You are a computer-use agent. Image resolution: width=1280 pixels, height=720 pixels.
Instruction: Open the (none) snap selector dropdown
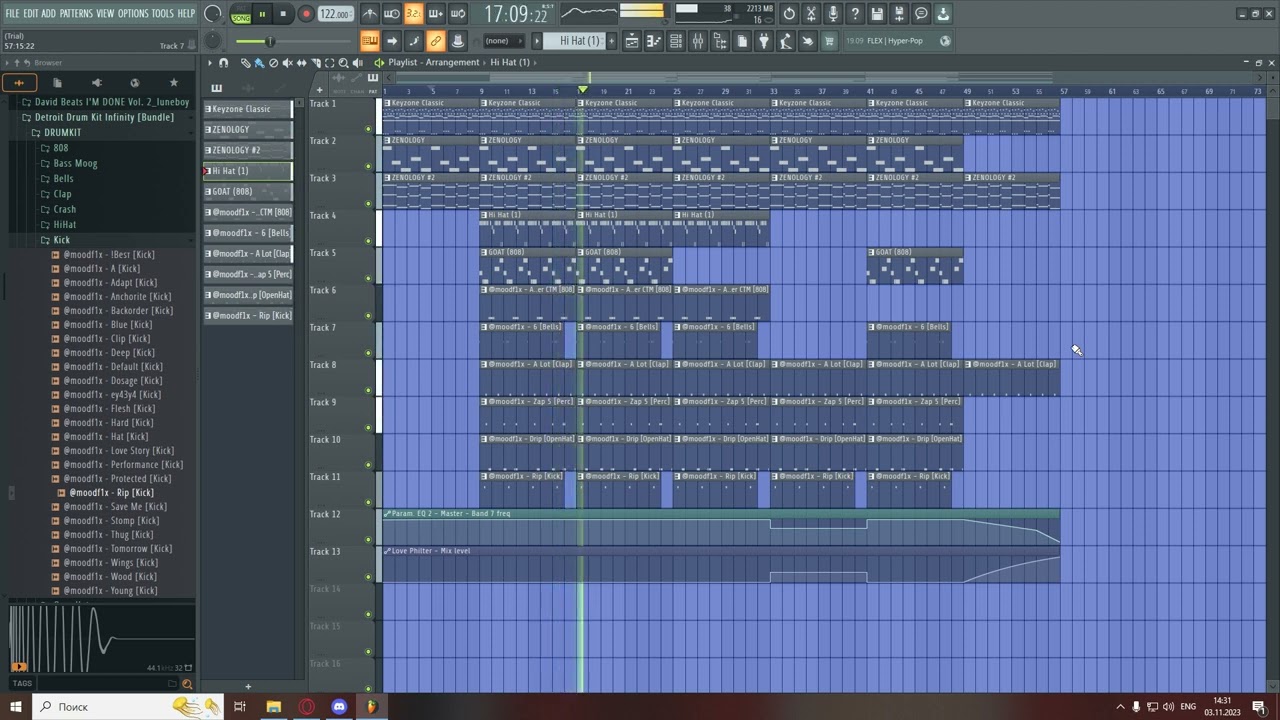505,41
